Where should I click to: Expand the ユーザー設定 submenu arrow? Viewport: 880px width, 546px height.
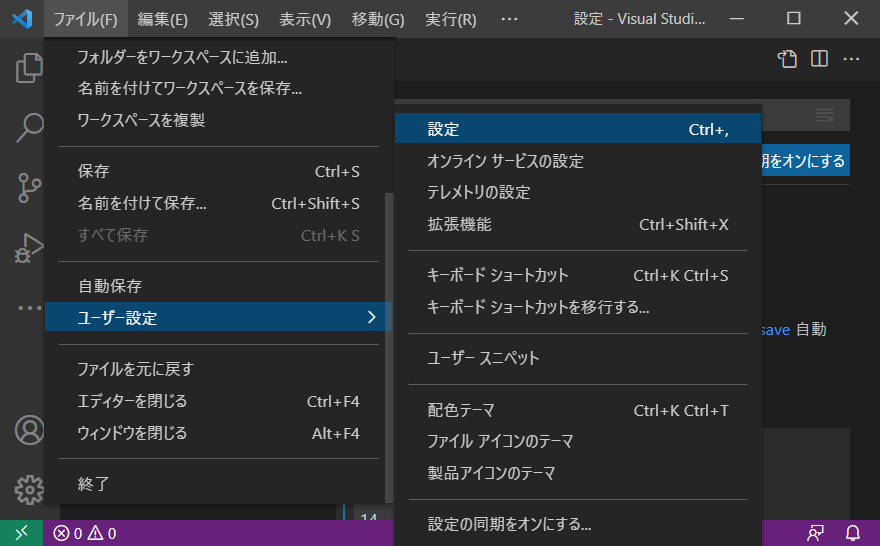pyautogui.click(x=372, y=317)
